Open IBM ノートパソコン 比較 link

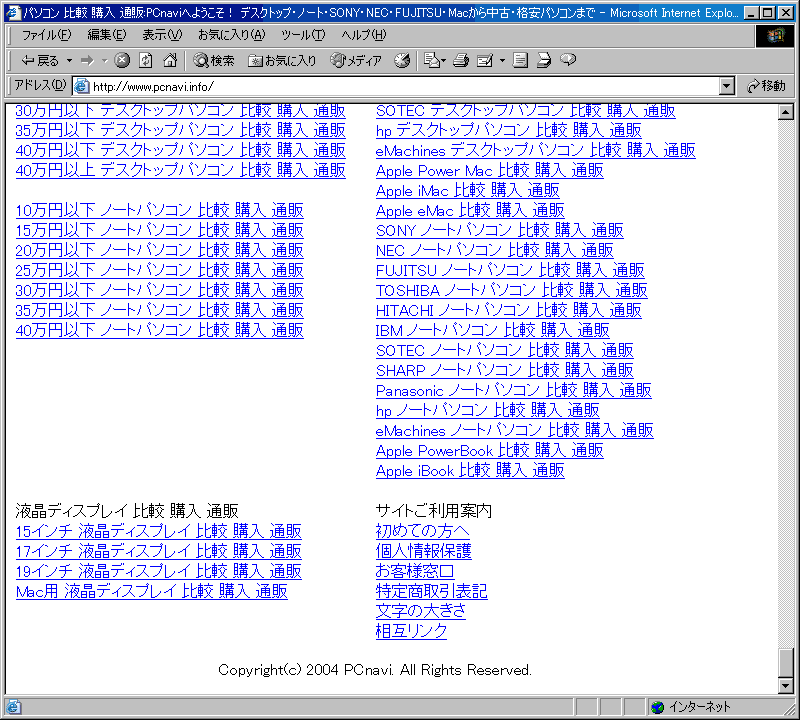pyautogui.click(x=492, y=330)
